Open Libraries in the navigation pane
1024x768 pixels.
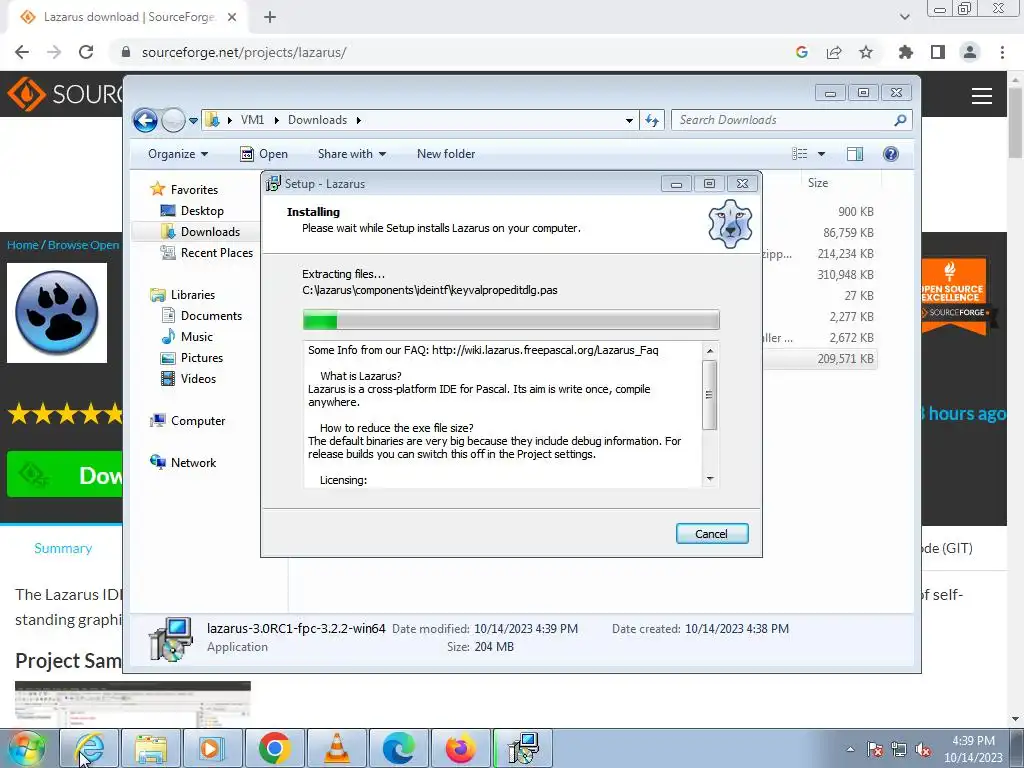click(193, 295)
